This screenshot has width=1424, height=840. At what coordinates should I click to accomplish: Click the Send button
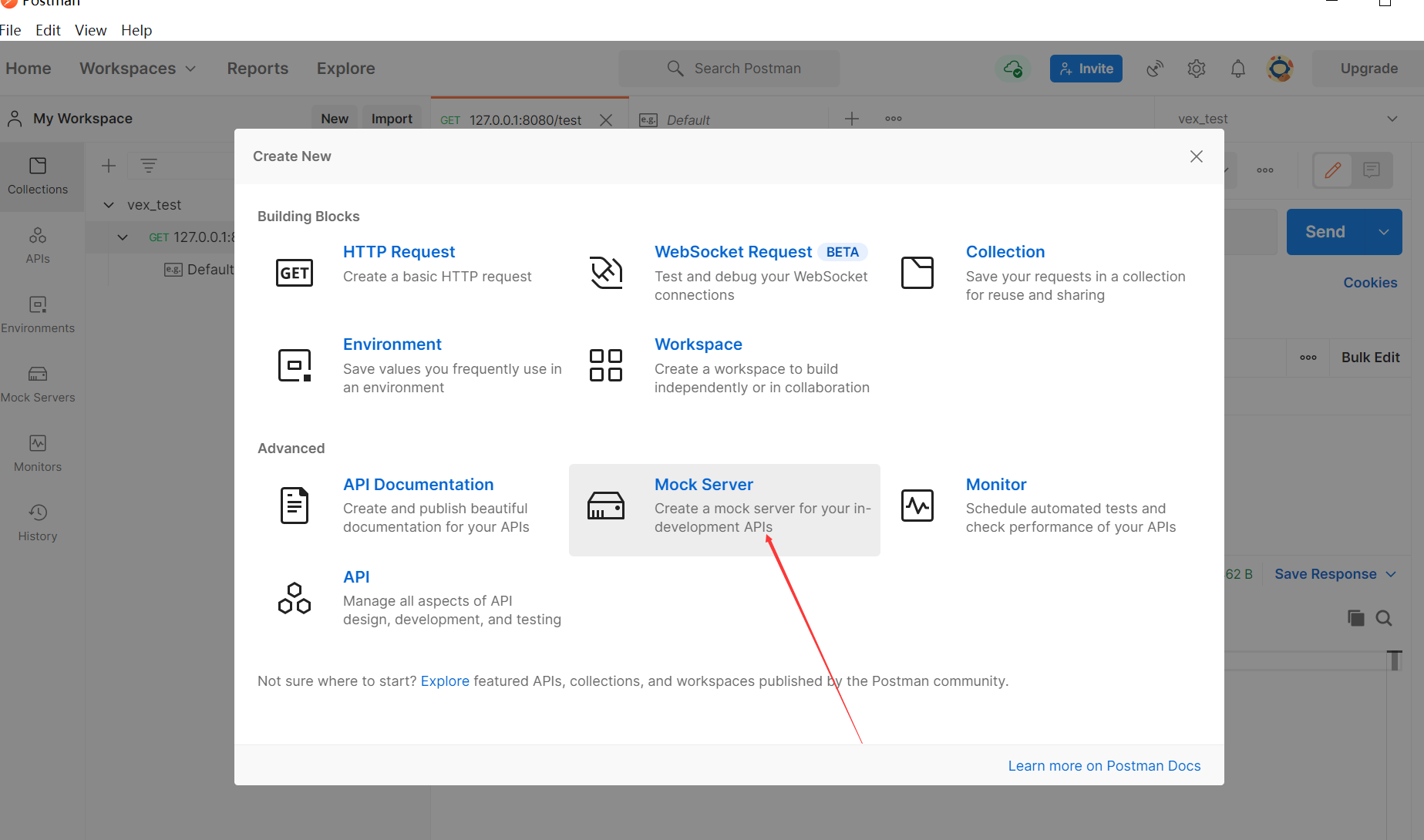pos(1325,232)
